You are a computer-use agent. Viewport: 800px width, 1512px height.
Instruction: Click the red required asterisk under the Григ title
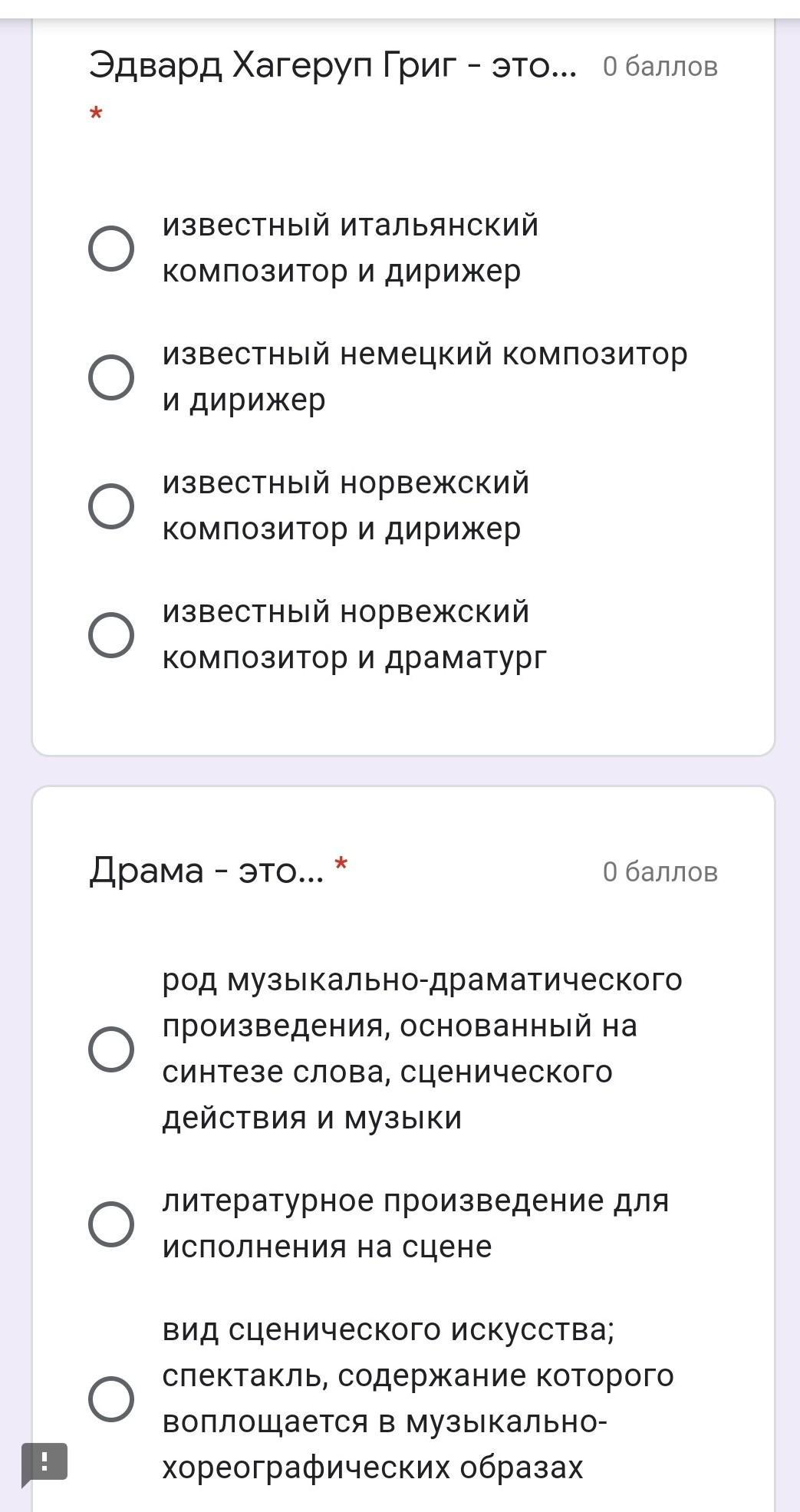(96, 115)
